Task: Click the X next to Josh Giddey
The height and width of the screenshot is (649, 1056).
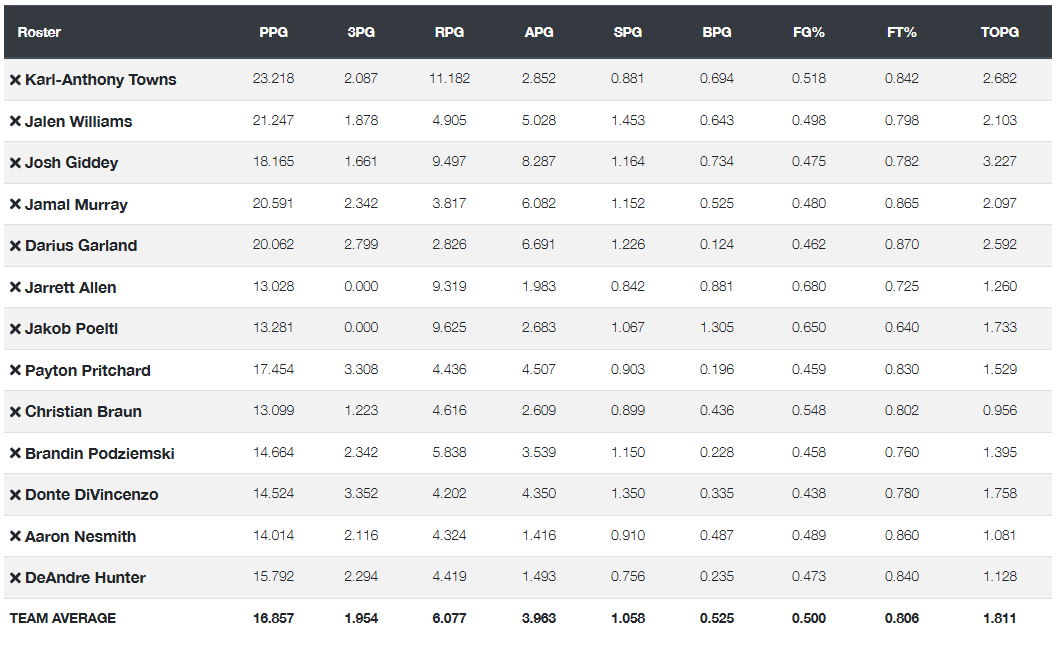Action: pyautogui.click(x=15, y=163)
